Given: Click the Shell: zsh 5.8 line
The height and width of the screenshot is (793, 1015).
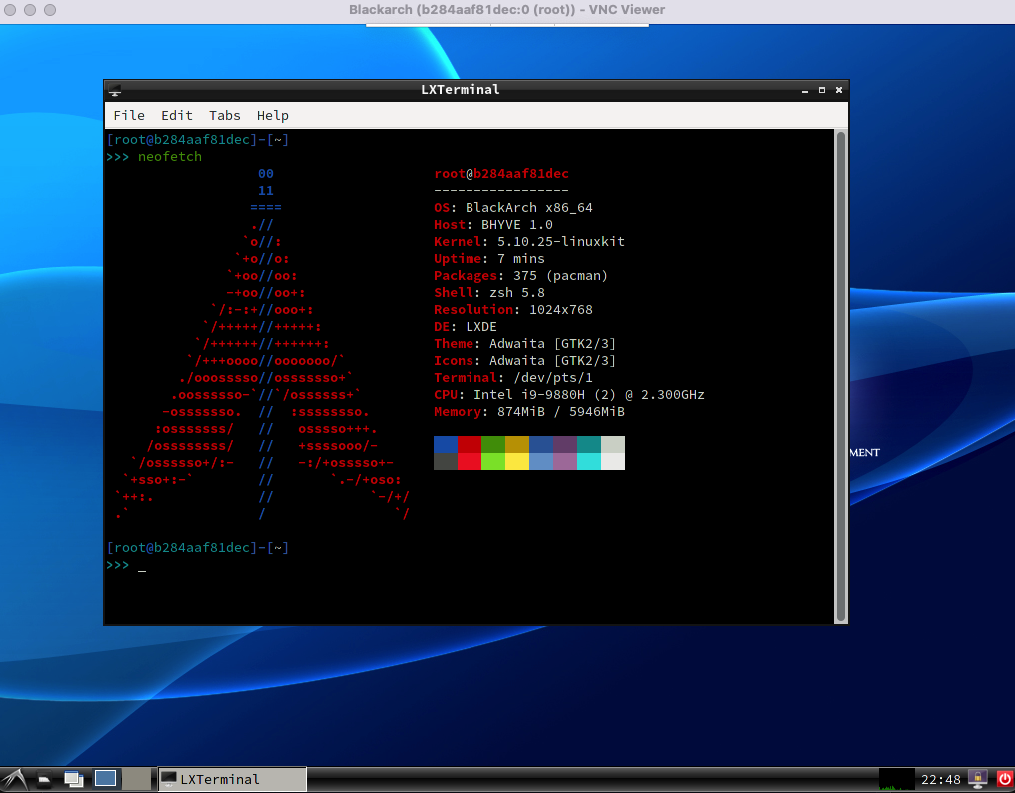Looking at the screenshot, I should pyautogui.click(x=489, y=293).
